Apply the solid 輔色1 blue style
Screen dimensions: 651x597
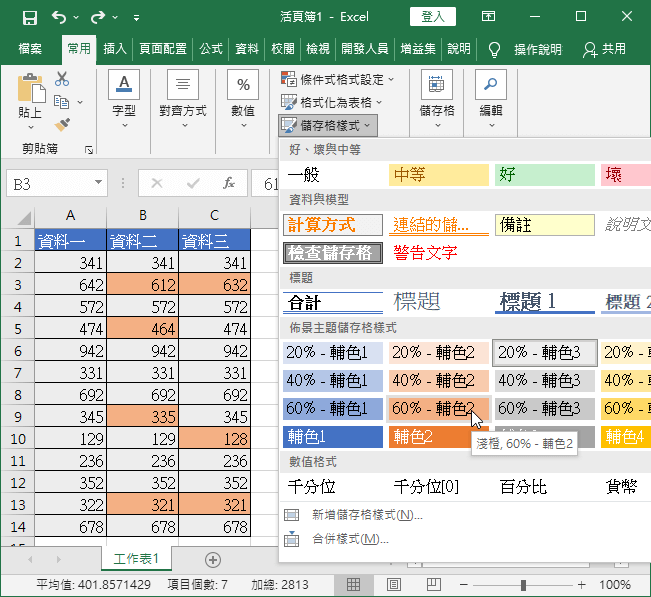333,437
